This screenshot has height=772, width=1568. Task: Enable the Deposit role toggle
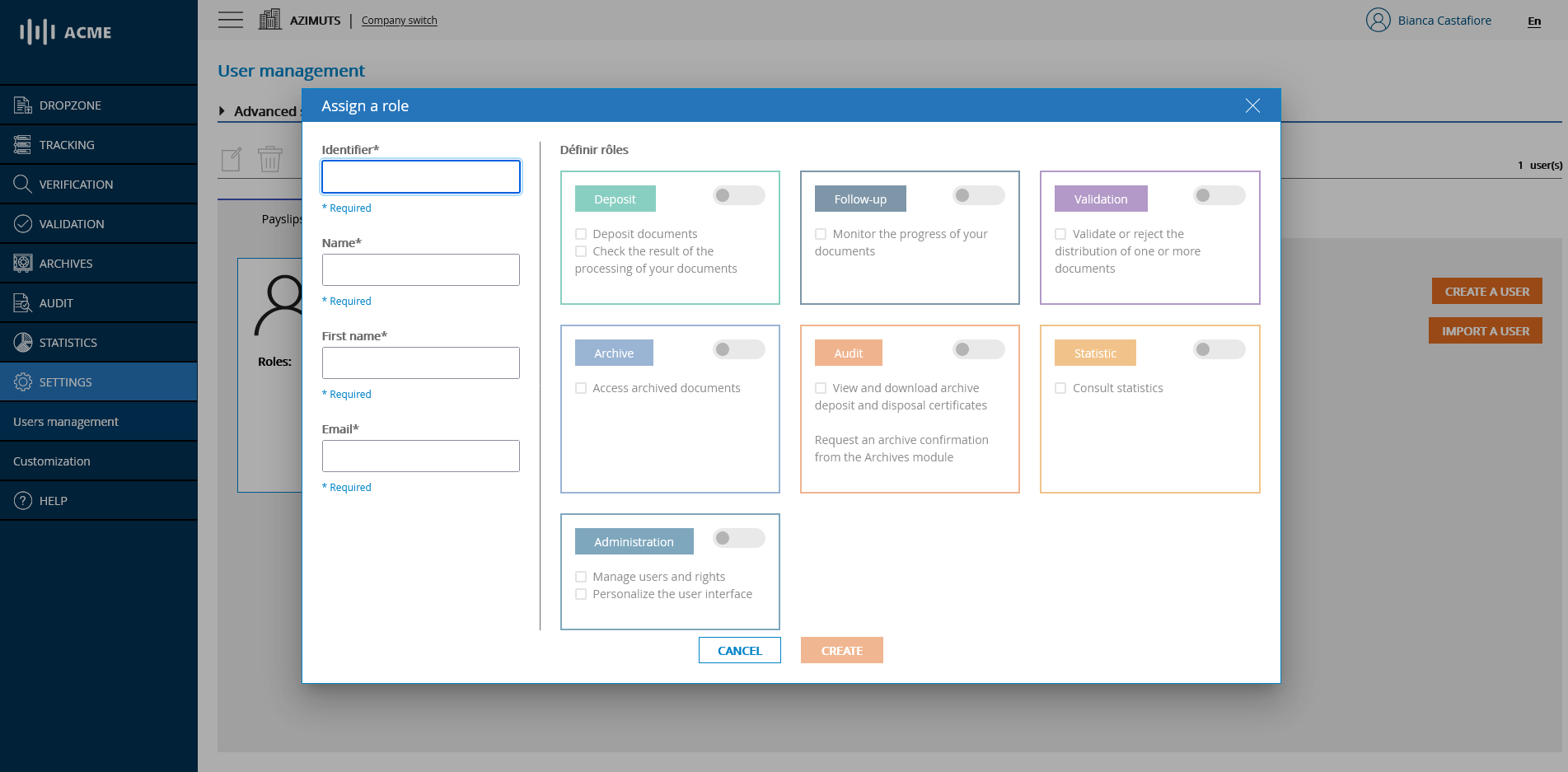click(738, 195)
